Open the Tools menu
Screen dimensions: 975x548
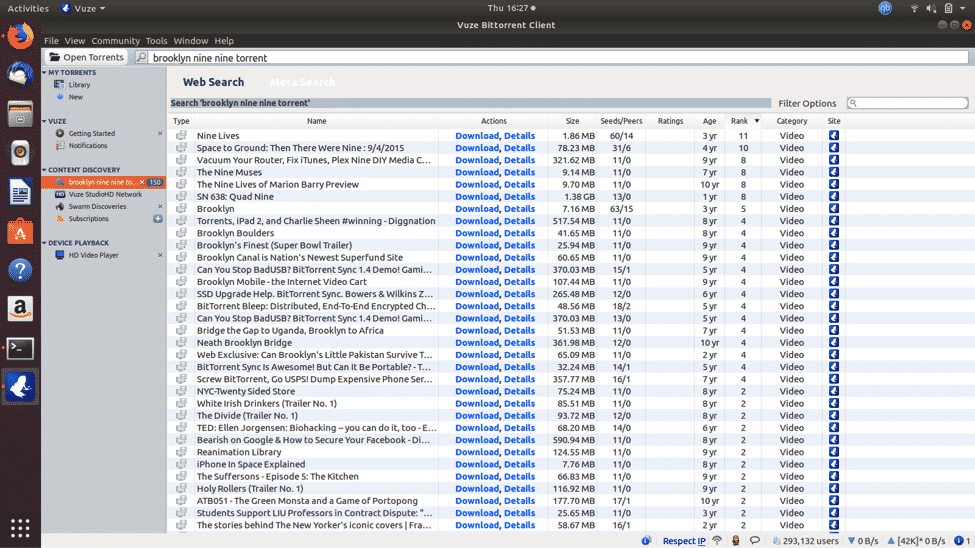pyautogui.click(x=156, y=40)
